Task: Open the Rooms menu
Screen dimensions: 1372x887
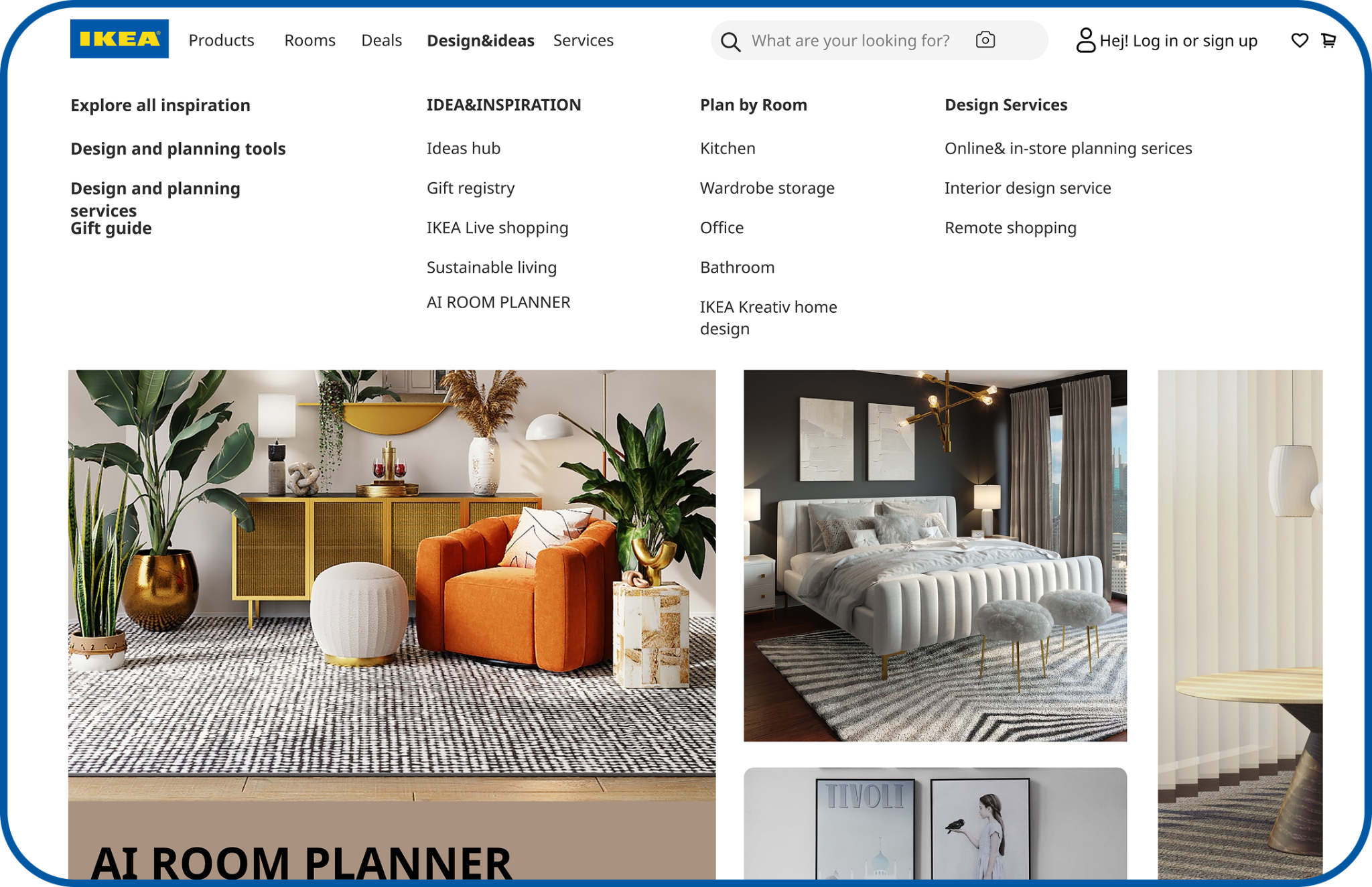Action: (310, 40)
